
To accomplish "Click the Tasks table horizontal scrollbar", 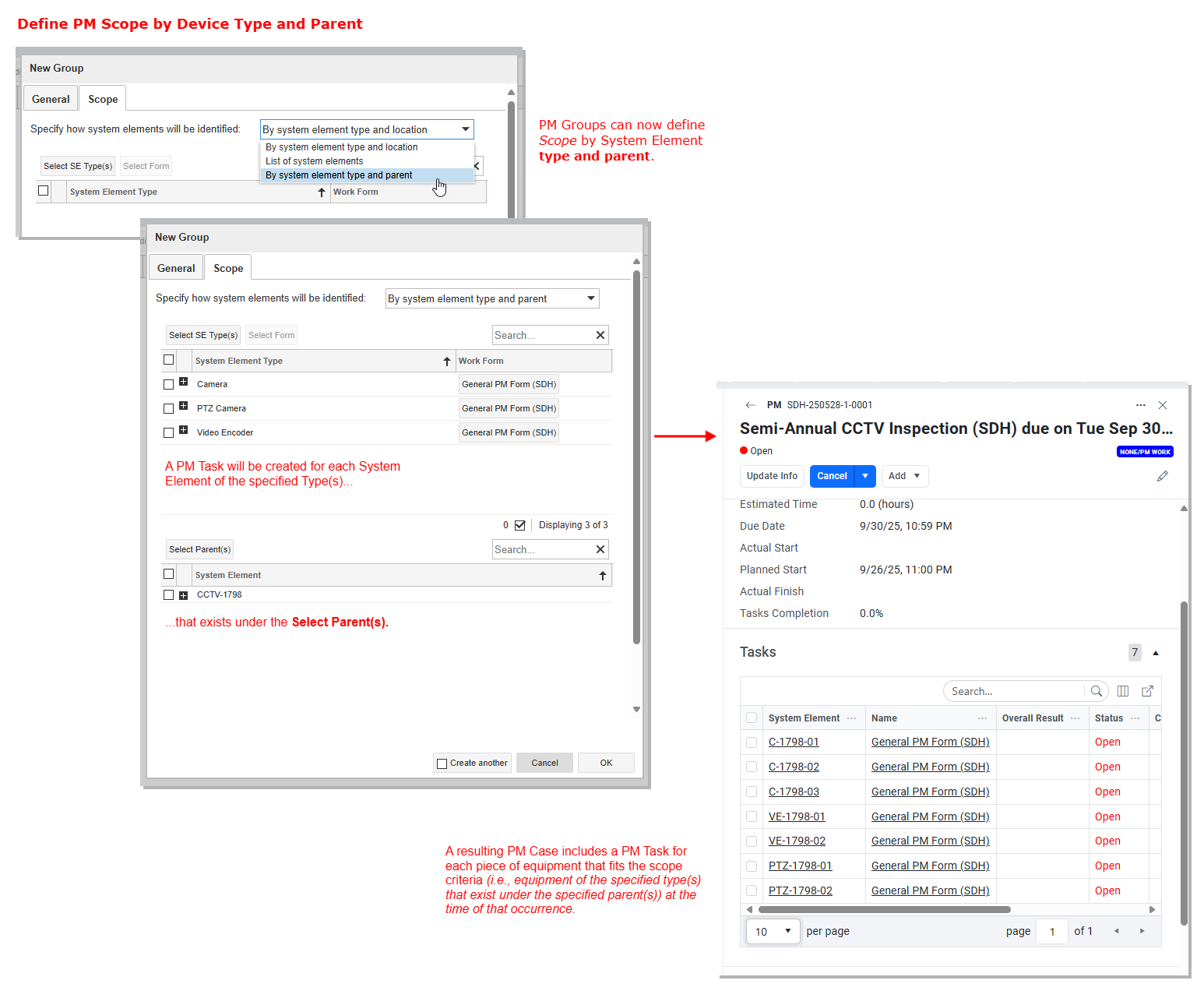I will (x=884, y=909).
